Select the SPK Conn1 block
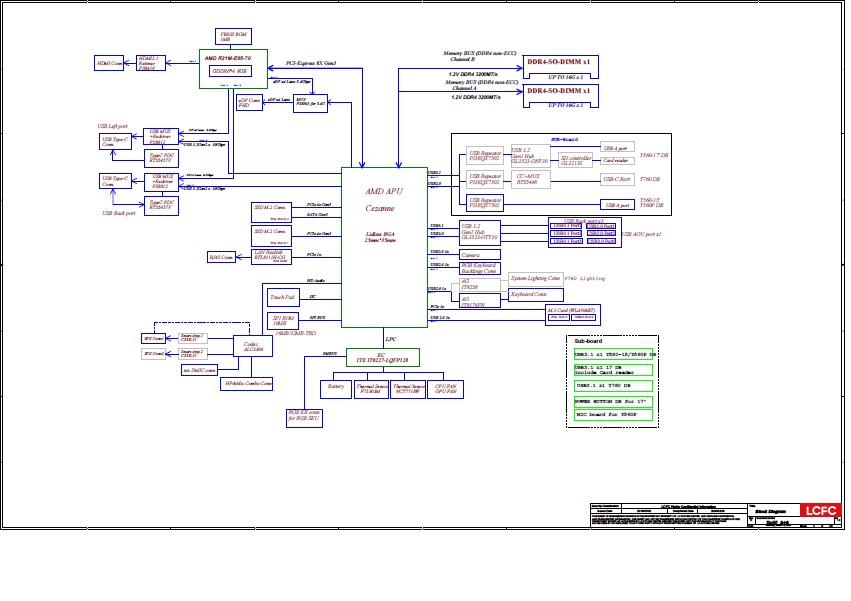Viewport: 851px width, 601px height. (153, 338)
